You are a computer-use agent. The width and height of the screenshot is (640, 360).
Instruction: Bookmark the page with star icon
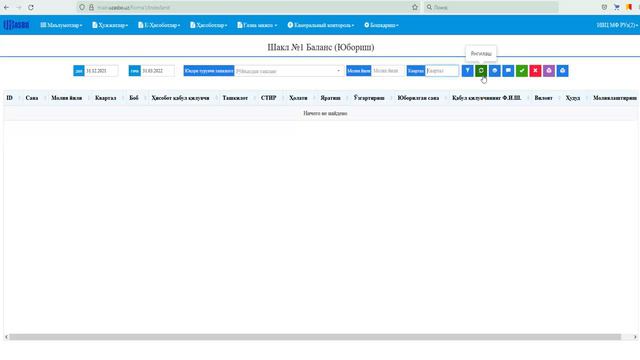(415, 7)
